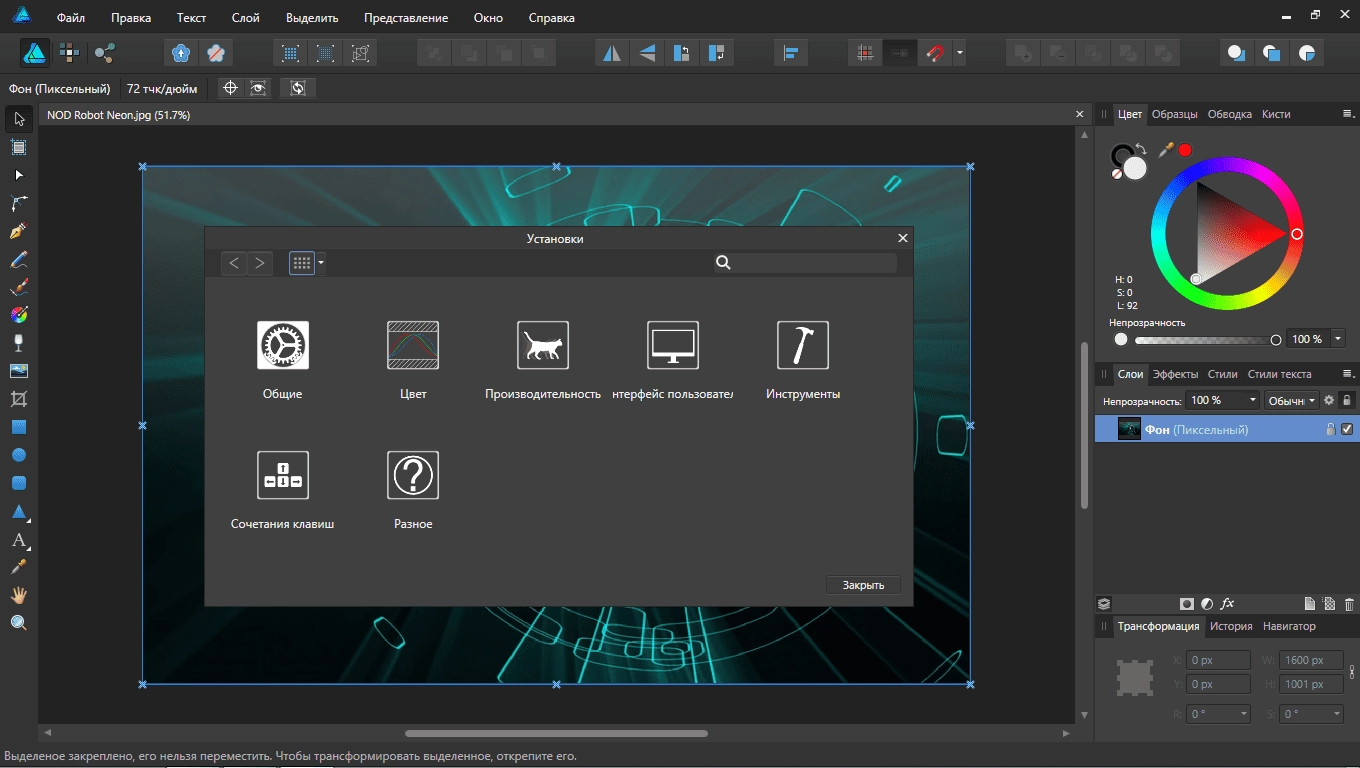
Task: Click the opacity slider in Цвет panel
Action: (1205, 340)
